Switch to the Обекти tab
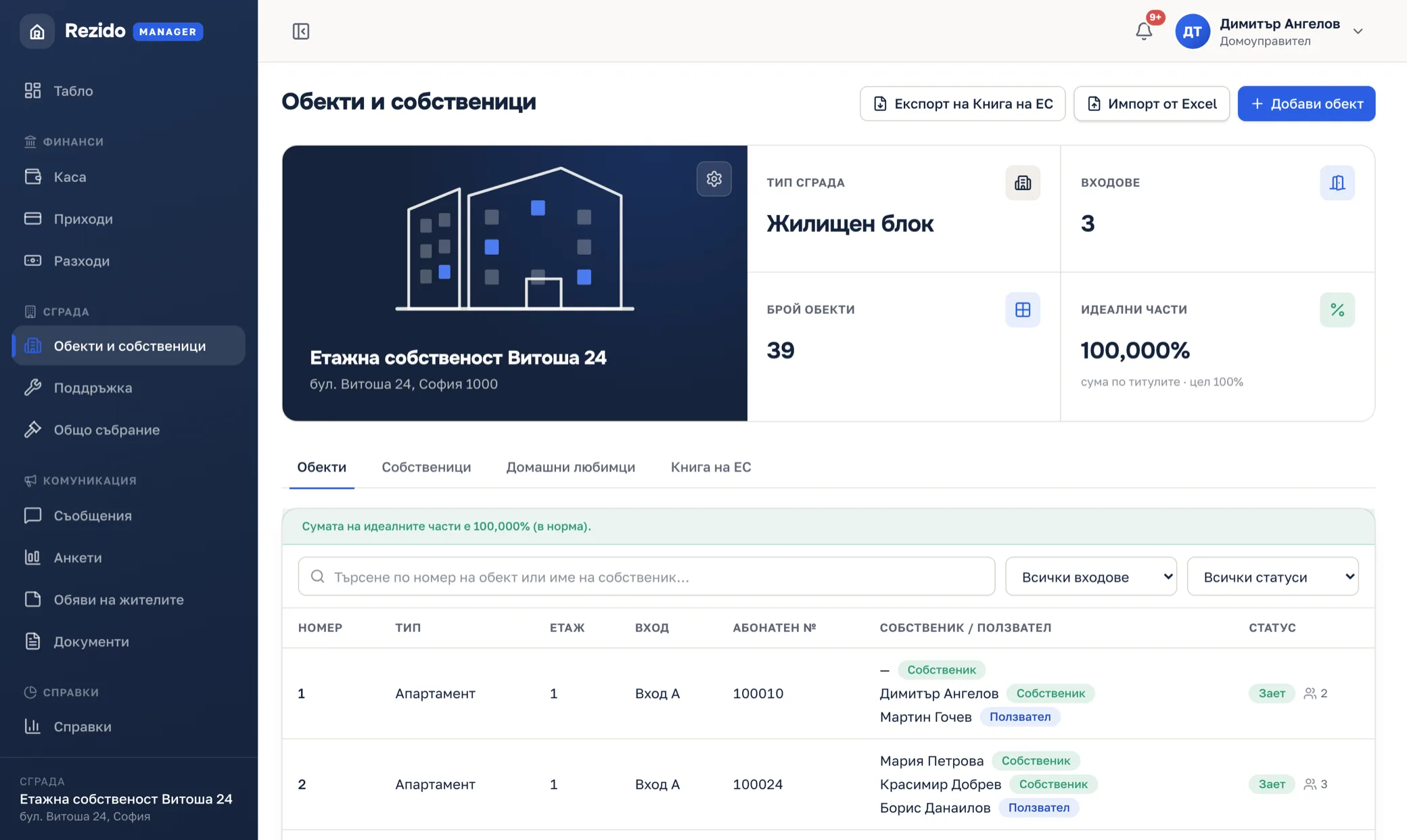1407x840 pixels. pyautogui.click(x=321, y=467)
